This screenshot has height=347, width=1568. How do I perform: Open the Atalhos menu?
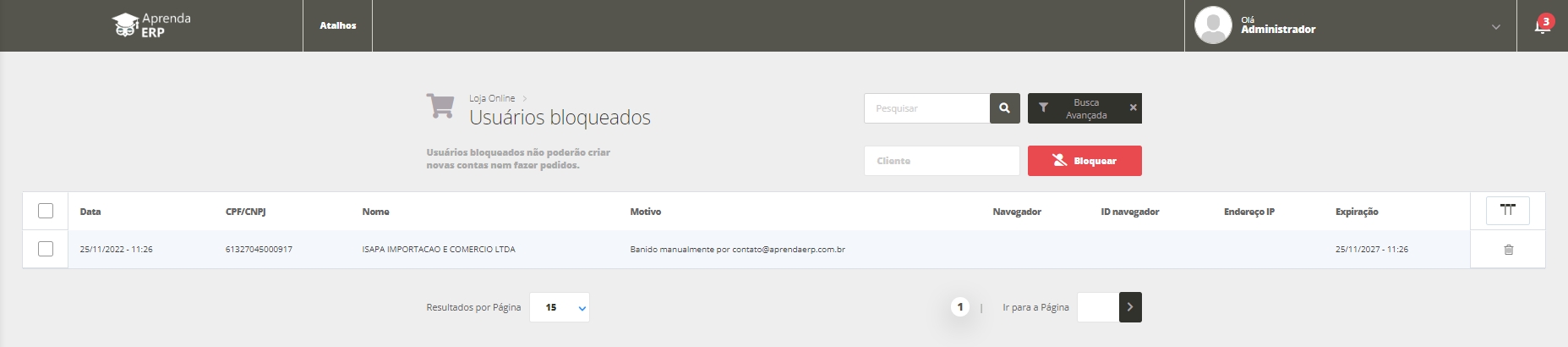tap(337, 25)
